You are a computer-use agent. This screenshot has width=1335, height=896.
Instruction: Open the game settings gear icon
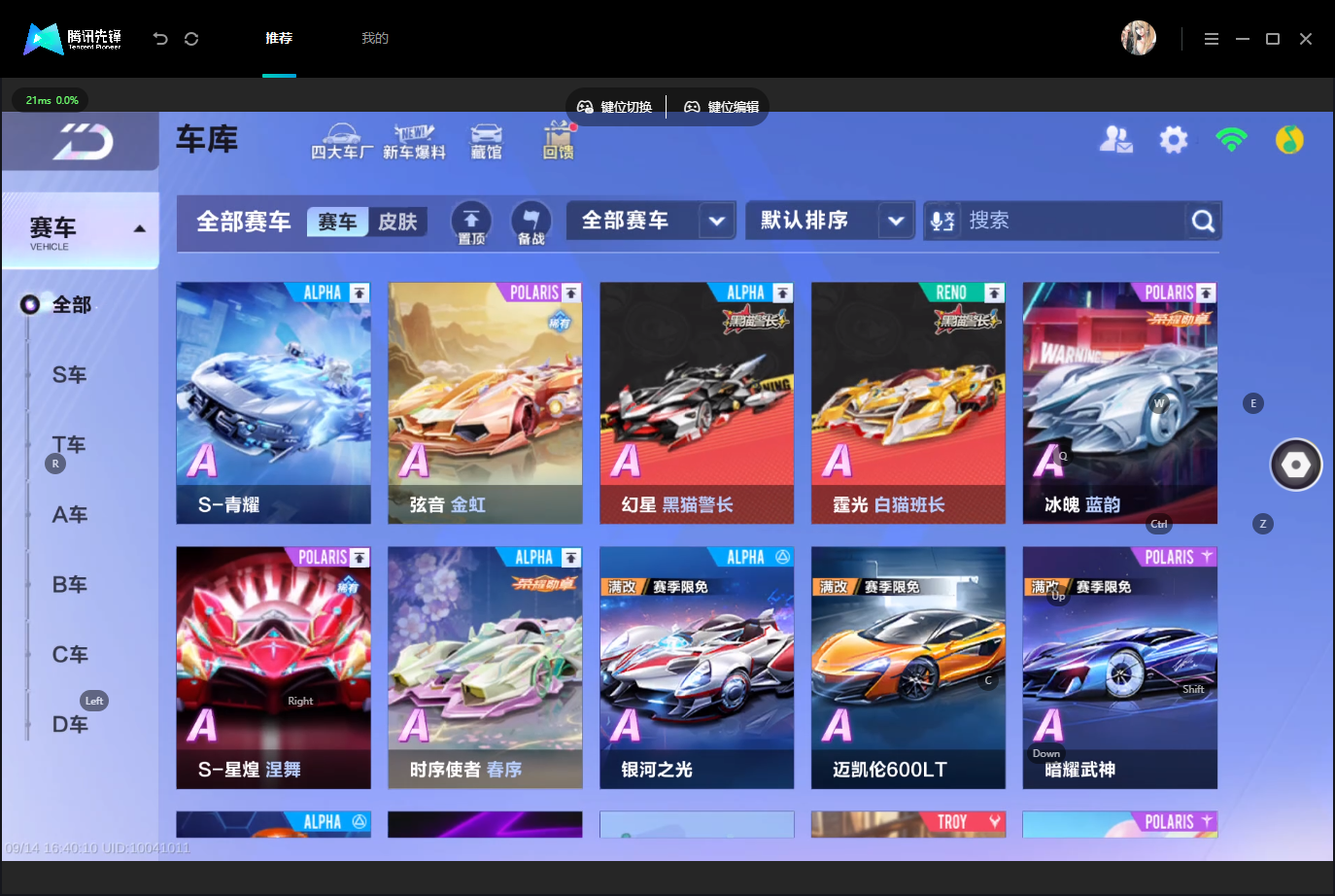pos(1174,140)
